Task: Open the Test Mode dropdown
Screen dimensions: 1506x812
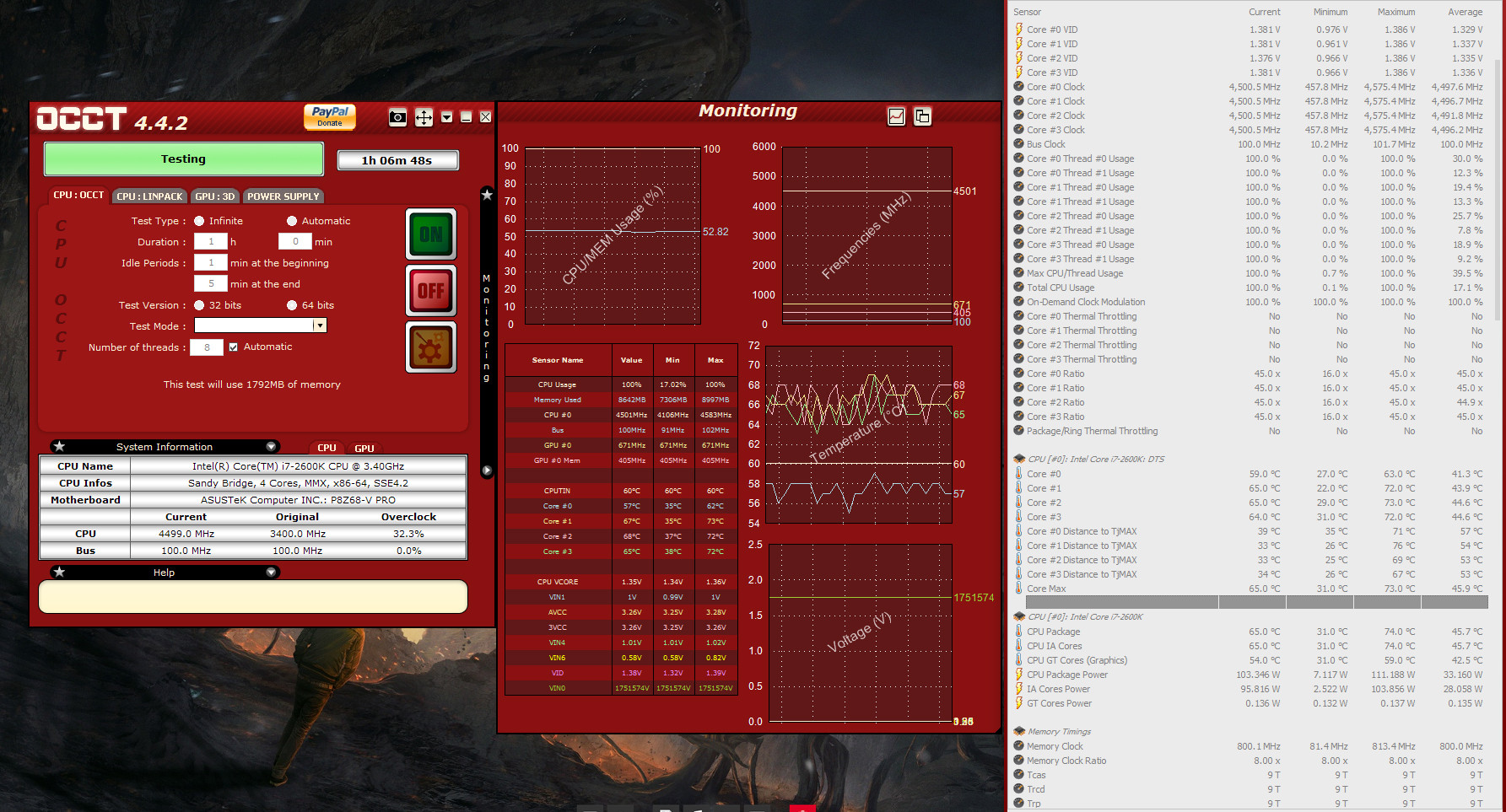Action: coord(319,325)
